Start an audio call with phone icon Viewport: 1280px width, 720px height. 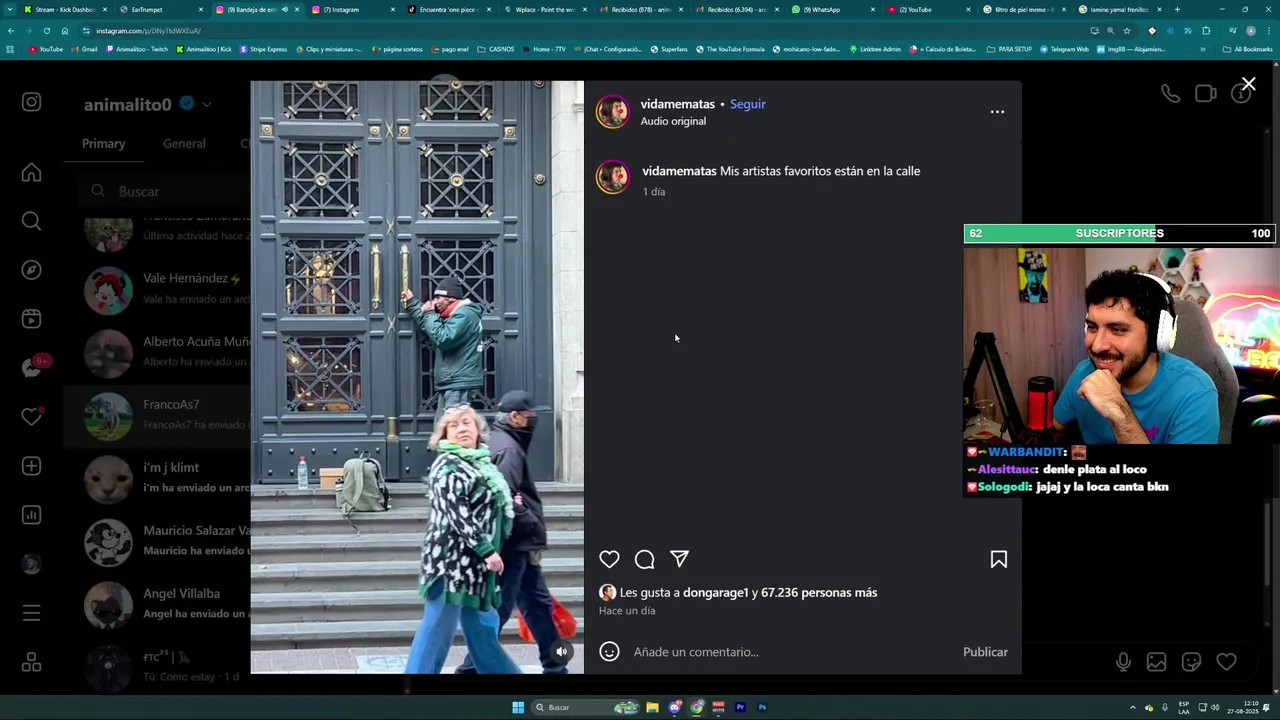pyautogui.click(x=1170, y=94)
